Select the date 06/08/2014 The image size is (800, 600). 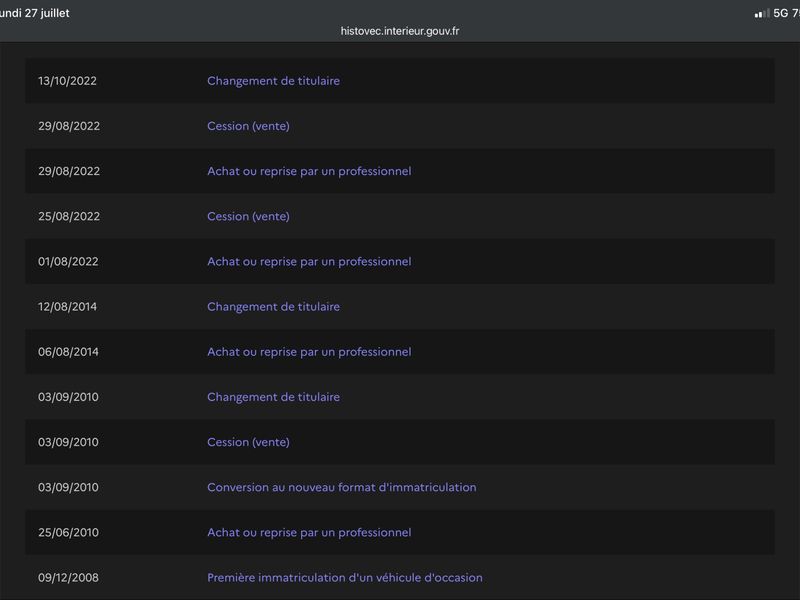pyautogui.click(x=68, y=352)
